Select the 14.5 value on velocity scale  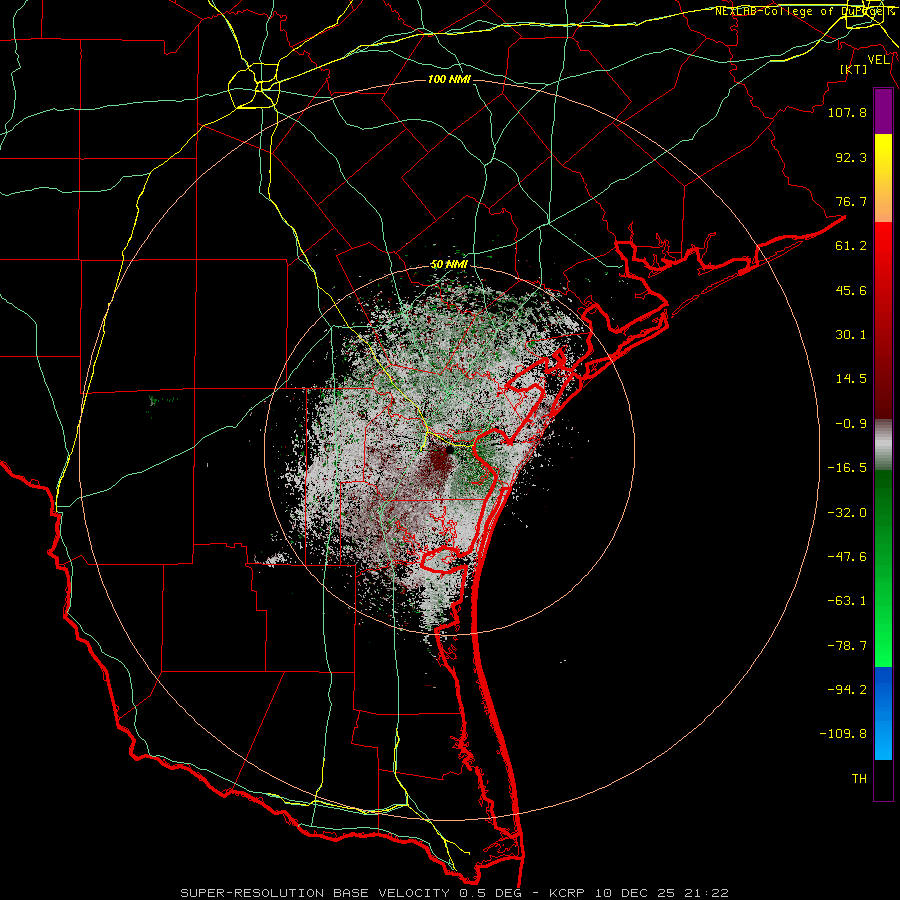click(851, 379)
